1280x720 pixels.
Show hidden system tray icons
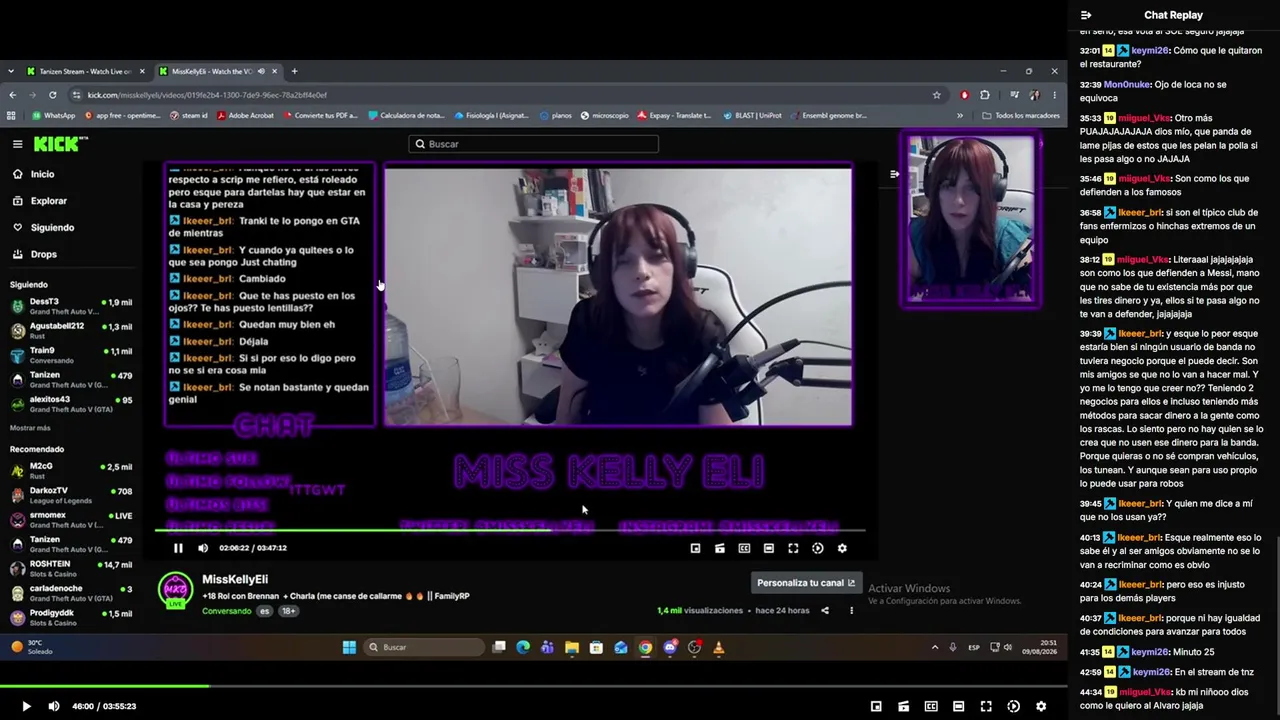pos(935,647)
